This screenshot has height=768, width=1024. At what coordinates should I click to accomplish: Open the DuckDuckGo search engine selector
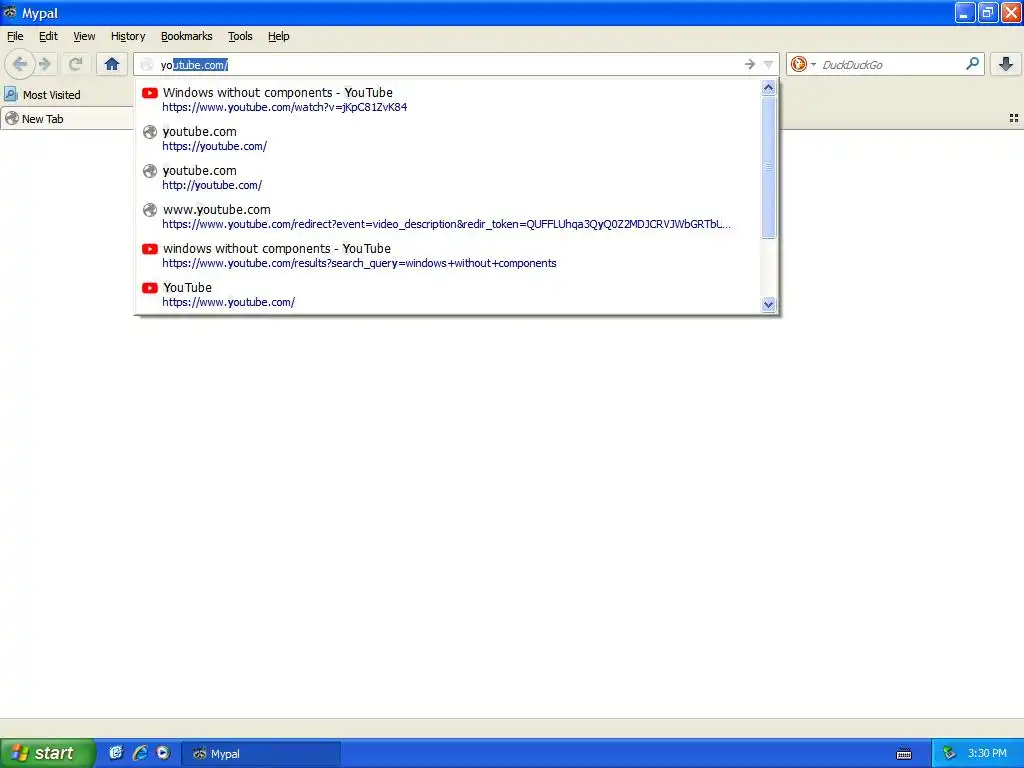803,64
